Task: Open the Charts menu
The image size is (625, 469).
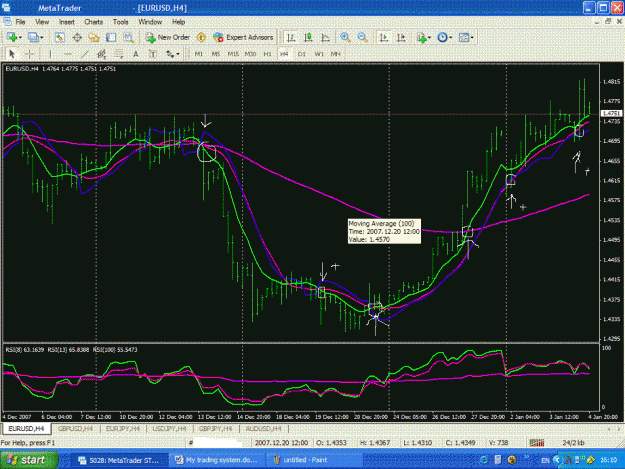Action: coord(93,22)
